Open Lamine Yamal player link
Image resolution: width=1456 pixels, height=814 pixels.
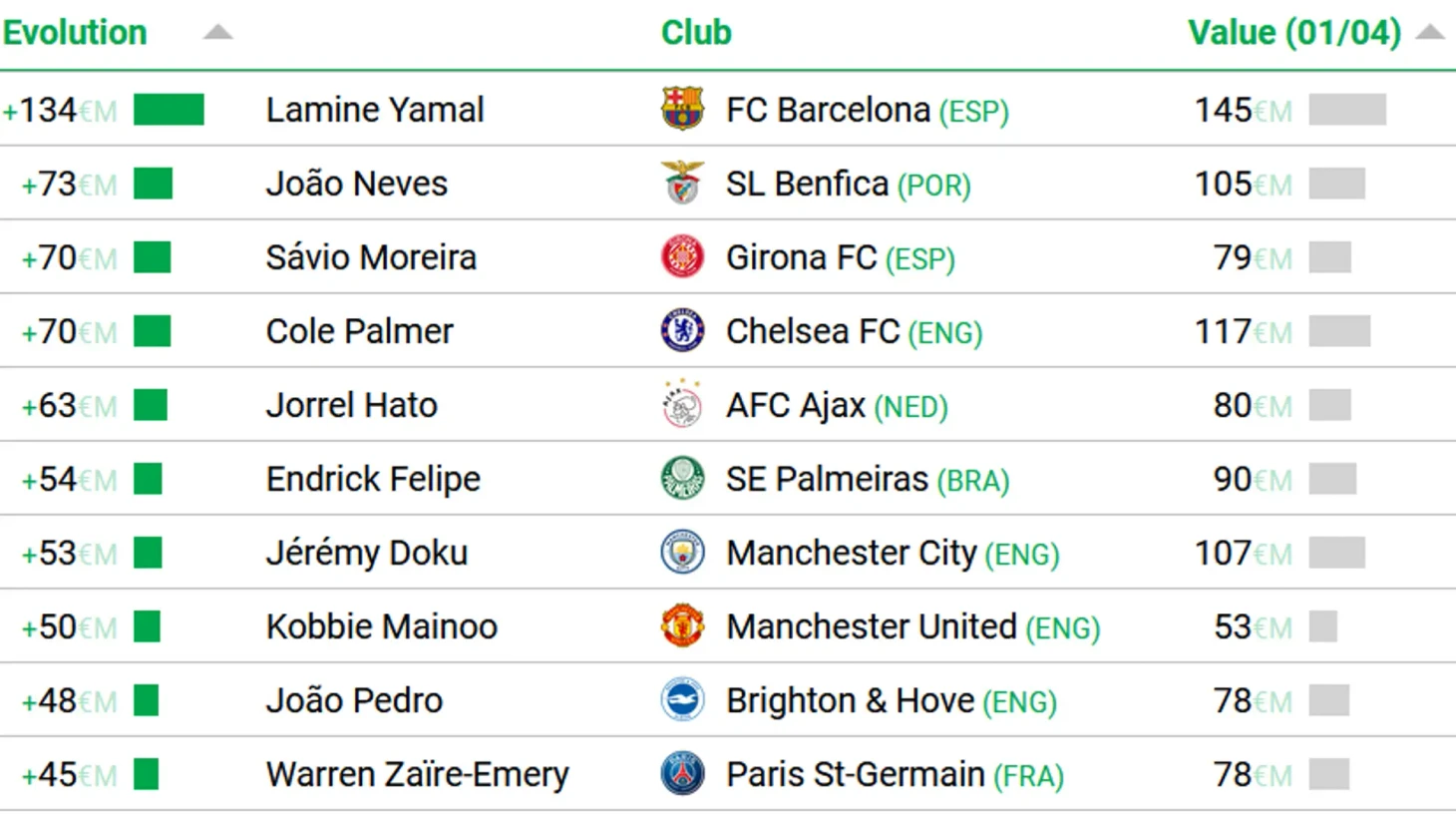point(375,110)
